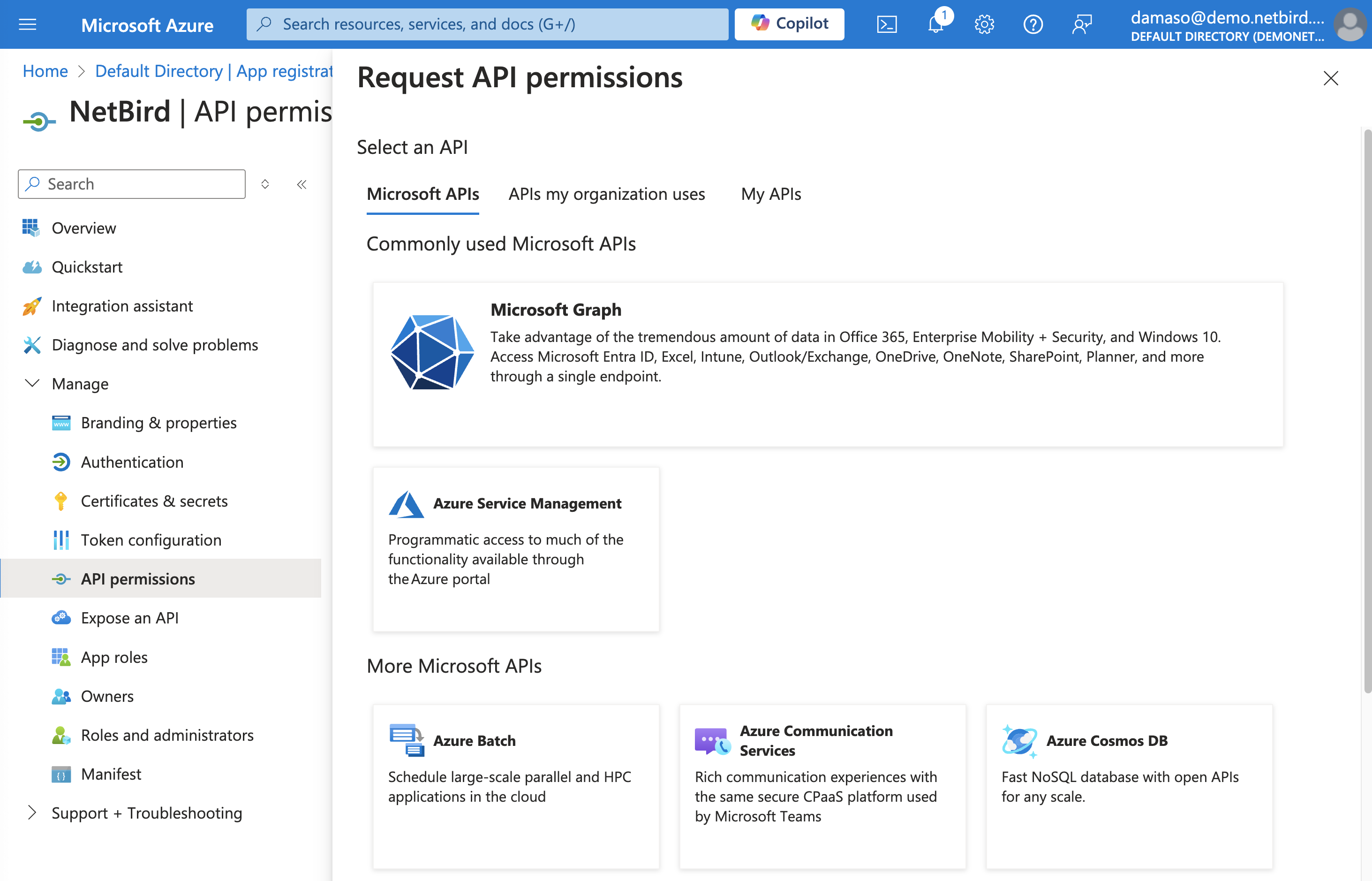The image size is (1372, 881).
Task: Switch to APIs my organization uses tab
Action: pyautogui.click(x=607, y=194)
